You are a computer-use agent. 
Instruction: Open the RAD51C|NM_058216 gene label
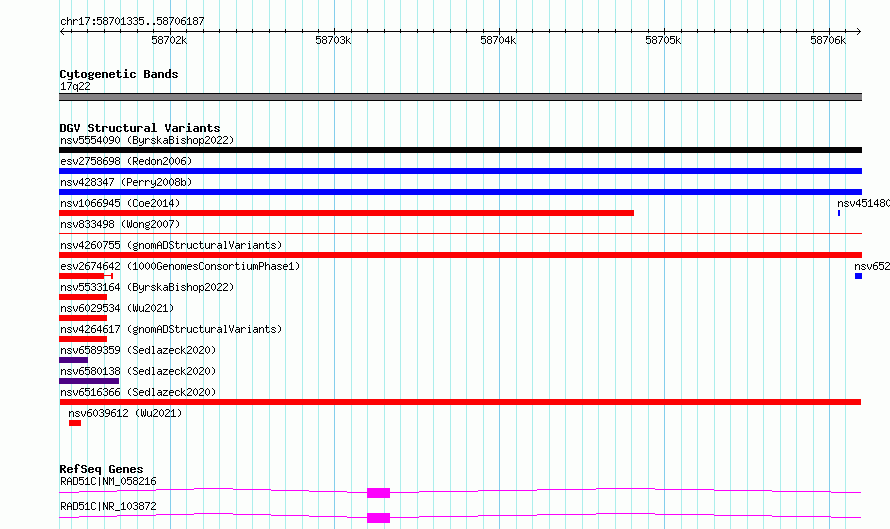pyautogui.click(x=108, y=481)
